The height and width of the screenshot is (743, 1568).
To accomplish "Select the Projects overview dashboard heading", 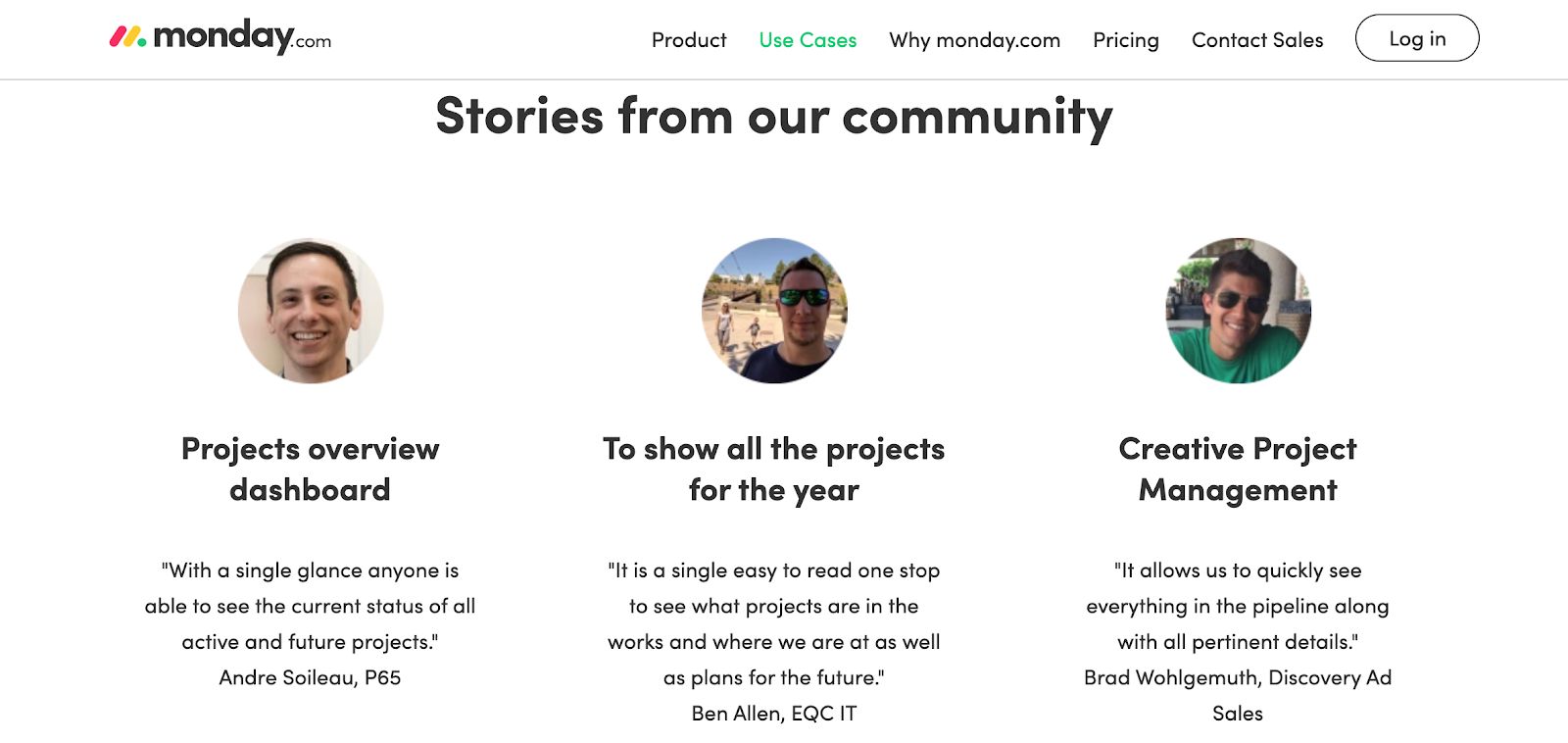I will click(x=311, y=469).
